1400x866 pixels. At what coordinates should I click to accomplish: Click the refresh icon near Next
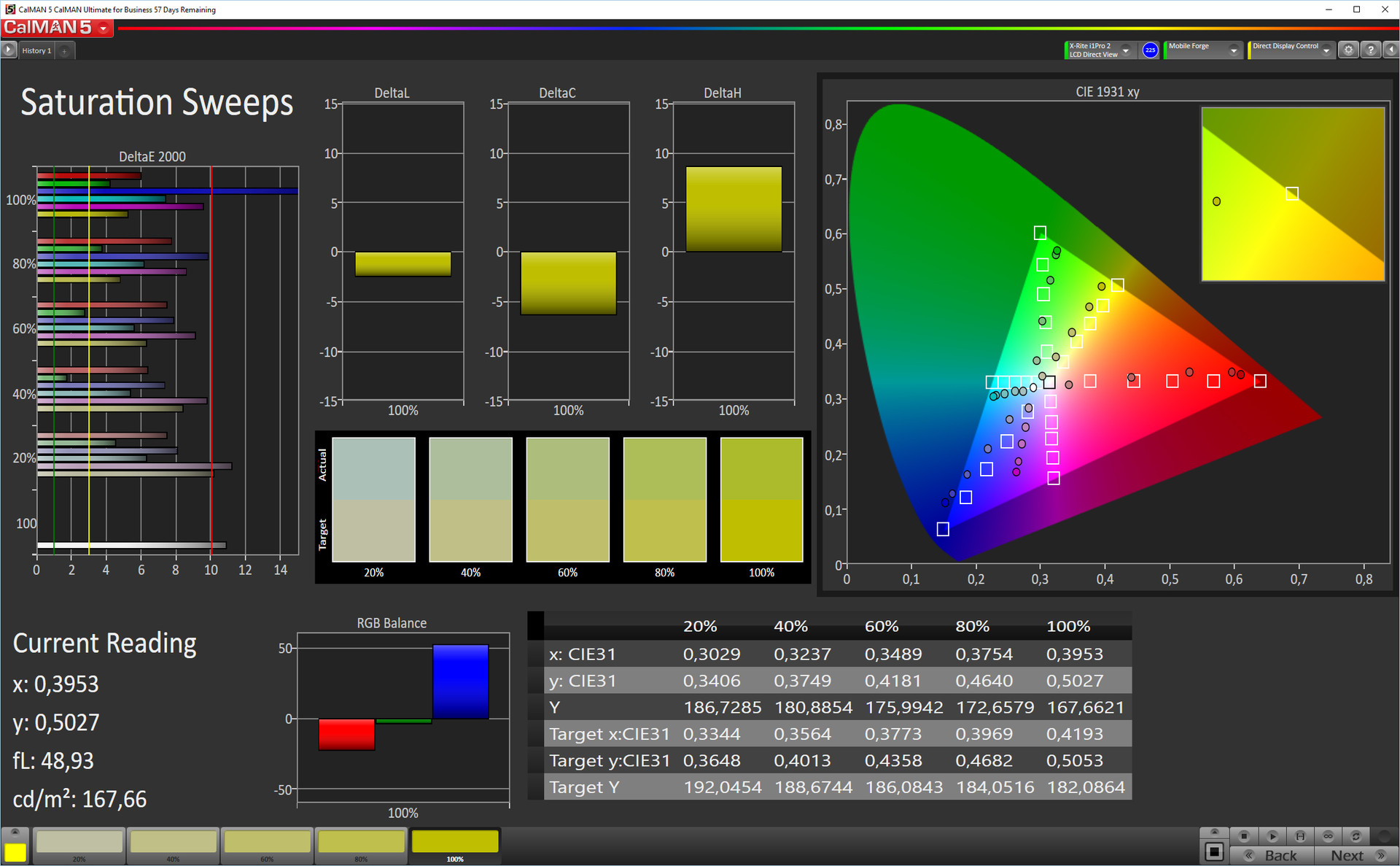coord(1356,836)
